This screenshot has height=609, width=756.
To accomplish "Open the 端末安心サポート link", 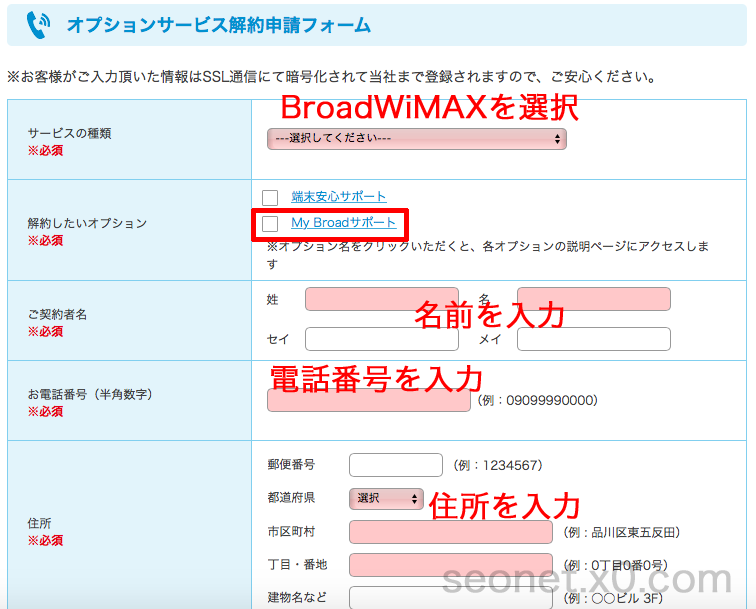I will pos(338,196).
